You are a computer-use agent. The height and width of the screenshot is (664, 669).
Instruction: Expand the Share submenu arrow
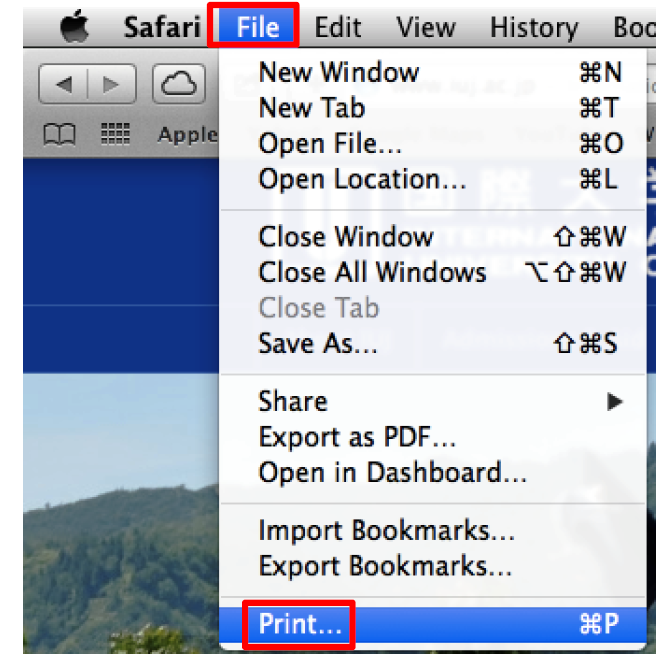pos(614,401)
